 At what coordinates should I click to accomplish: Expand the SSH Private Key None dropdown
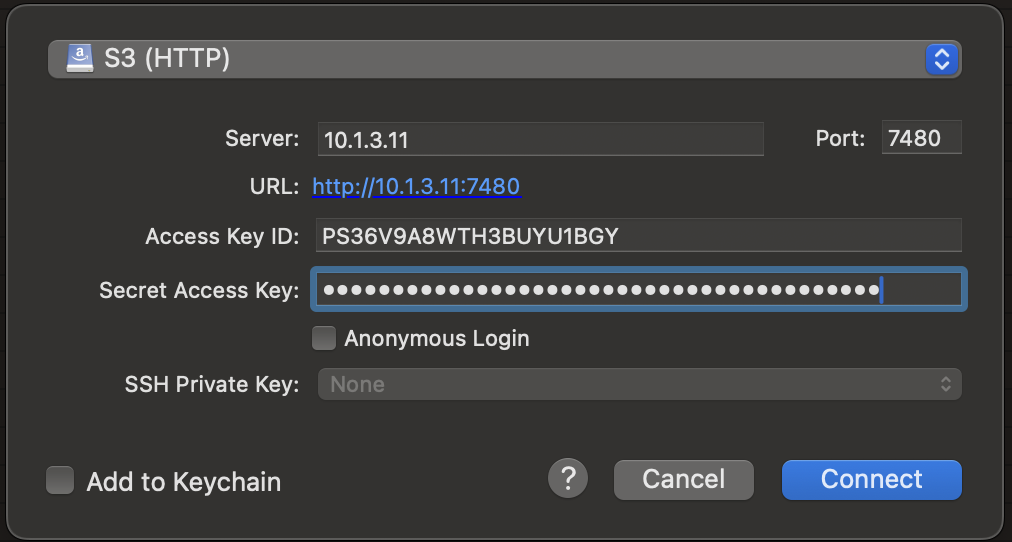(640, 384)
